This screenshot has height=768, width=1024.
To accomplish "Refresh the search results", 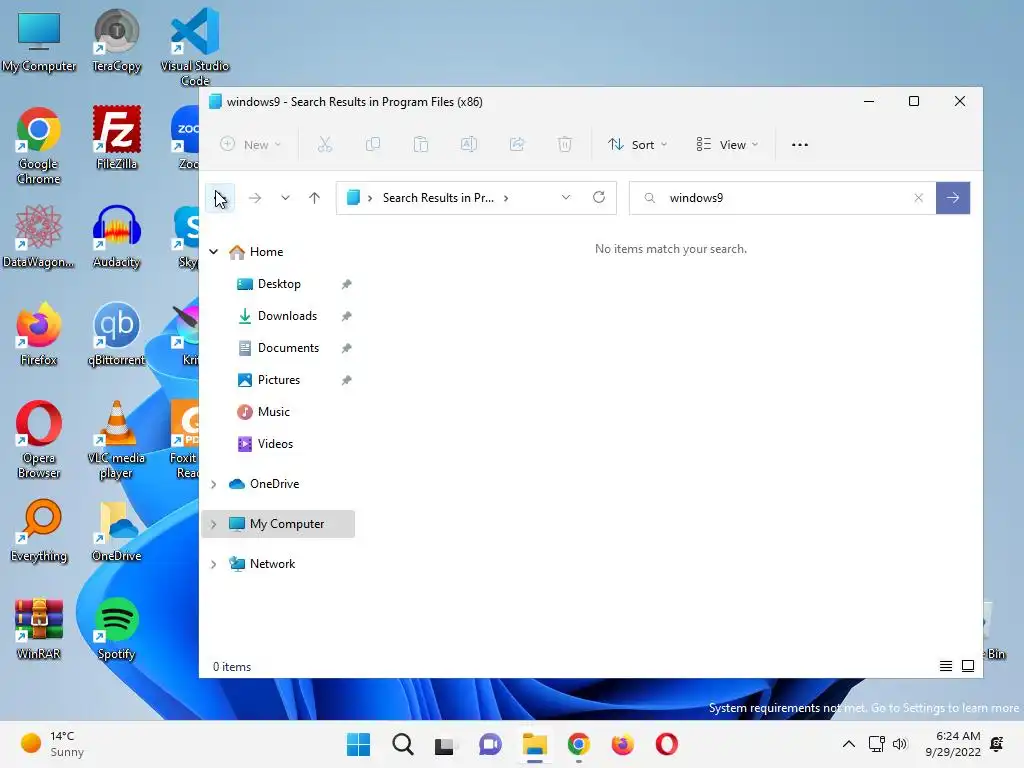I will pyautogui.click(x=599, y=197).
